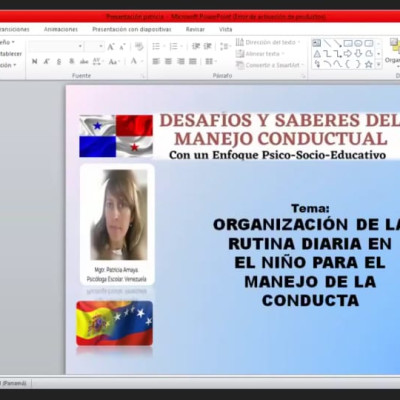Click the clear formatting icon

(x=139, y=46)
